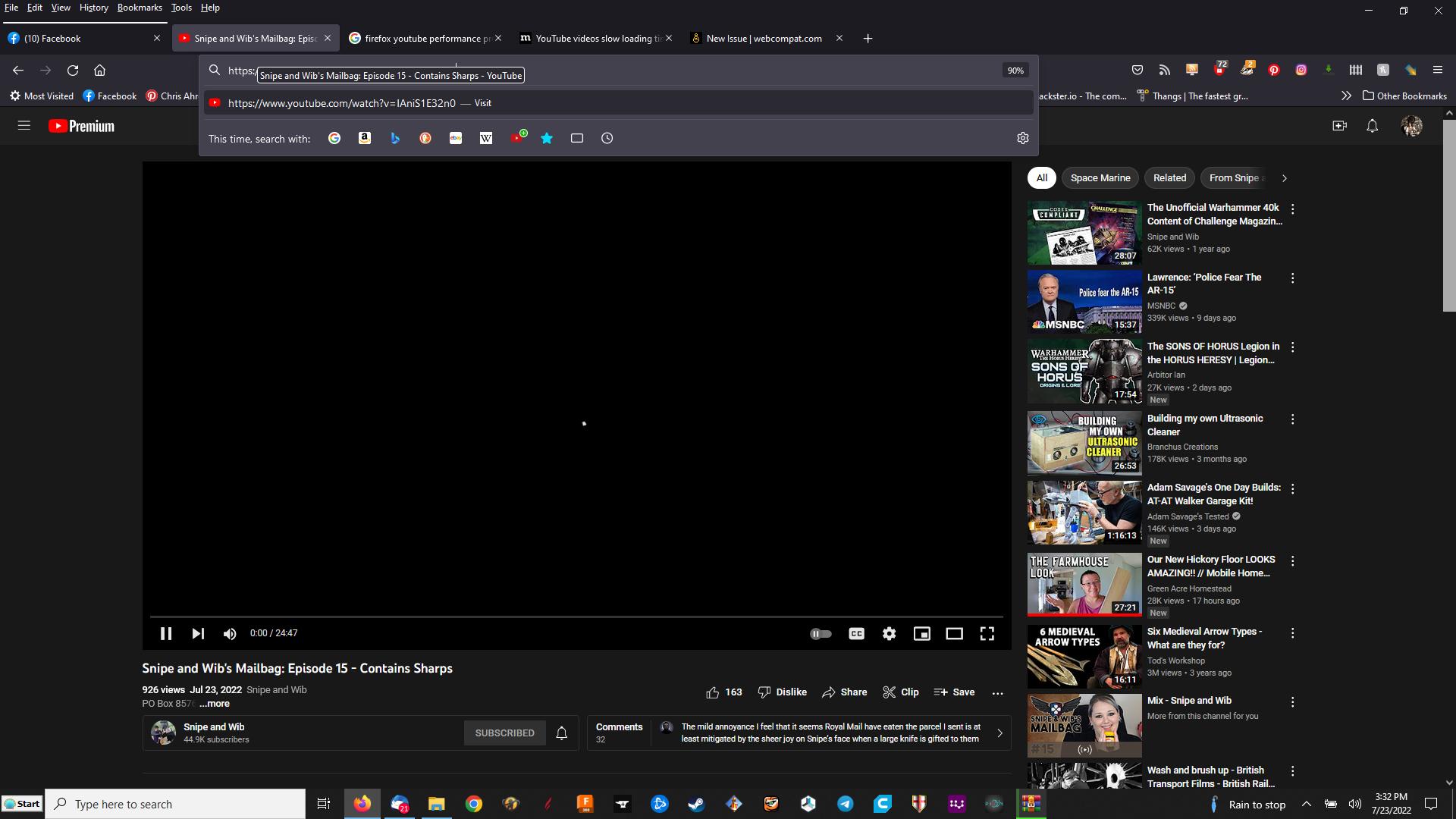
Task: Open options for Unofficial Warhammer 40k video
Action: (x=1292, y=209)
